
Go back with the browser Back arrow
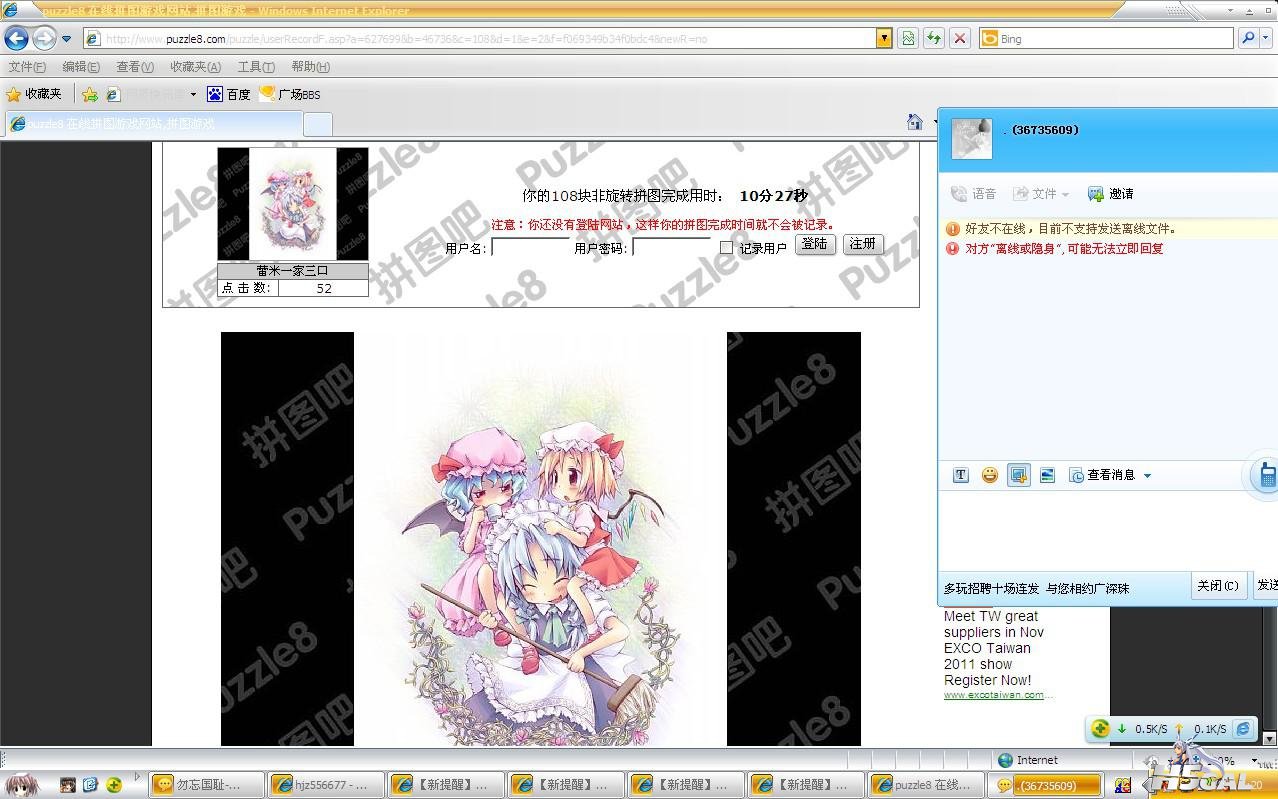[x=16, y=39]
